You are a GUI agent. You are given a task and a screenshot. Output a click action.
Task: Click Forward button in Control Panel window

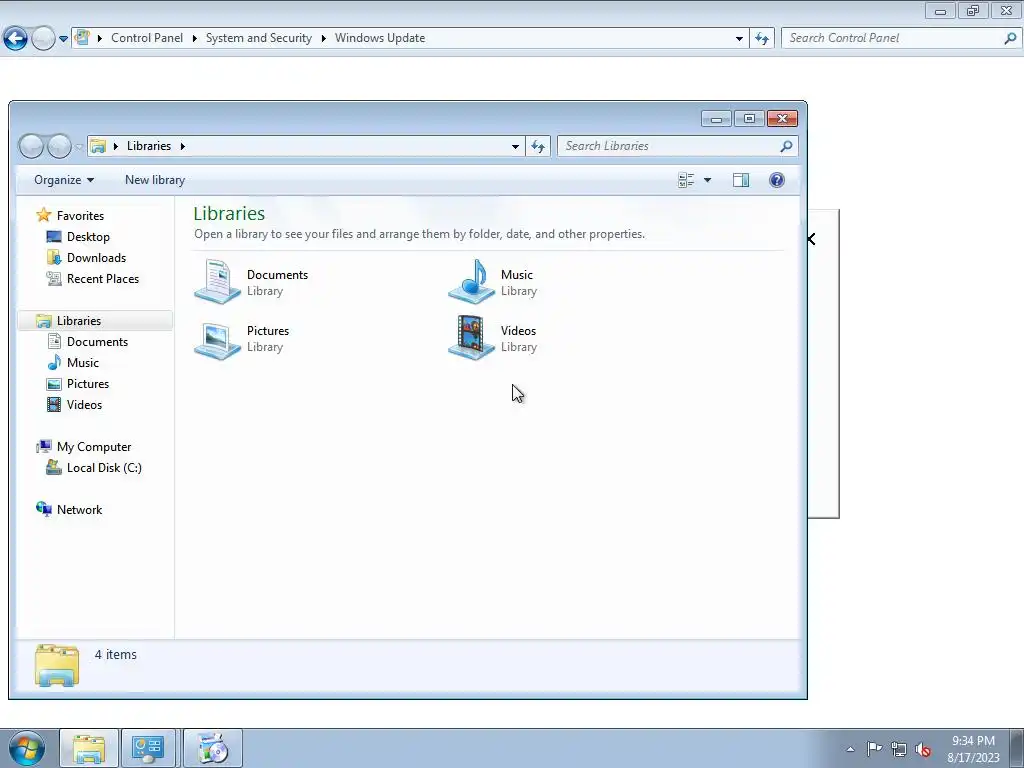click(43, 39)
